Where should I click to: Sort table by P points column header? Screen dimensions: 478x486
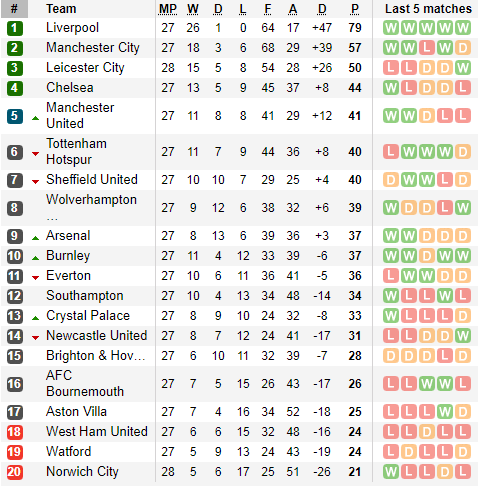355,9
